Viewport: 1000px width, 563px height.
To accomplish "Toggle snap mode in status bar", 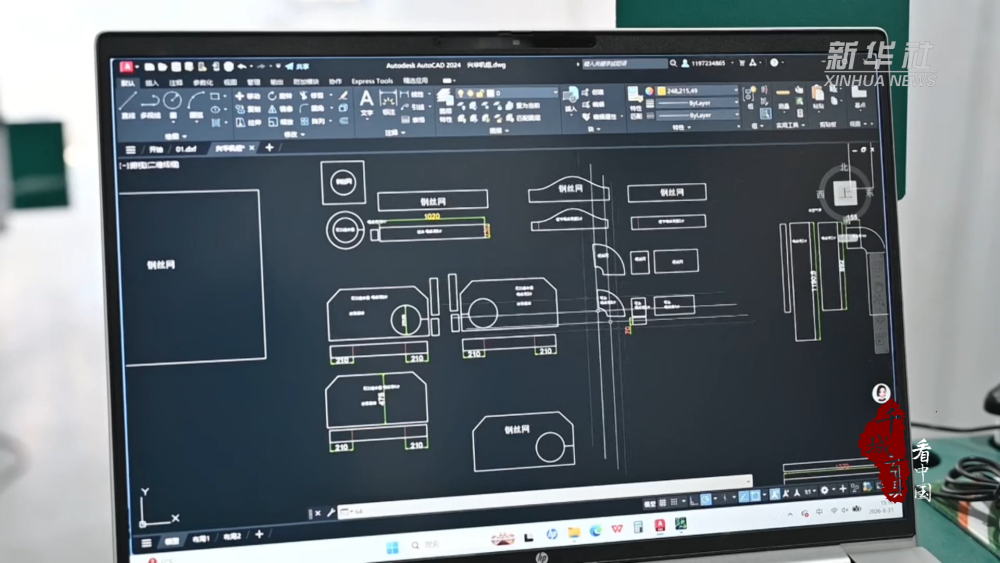I will tap(674, 502).
